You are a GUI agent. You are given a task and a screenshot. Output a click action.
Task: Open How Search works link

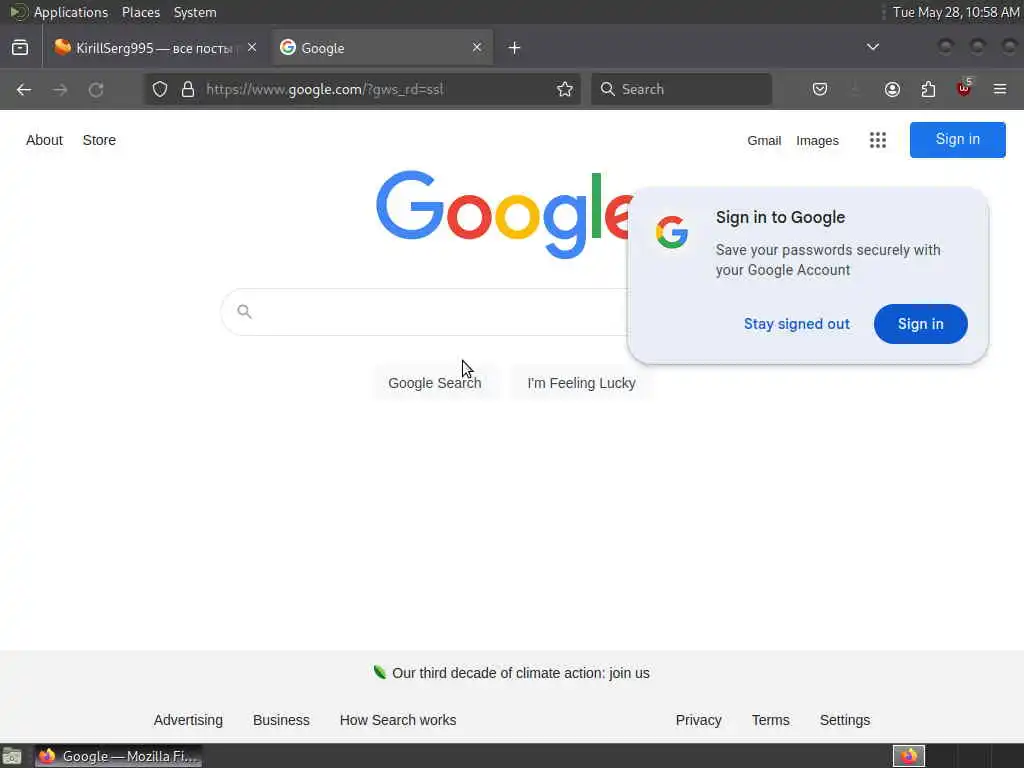[x=398, y=720]
